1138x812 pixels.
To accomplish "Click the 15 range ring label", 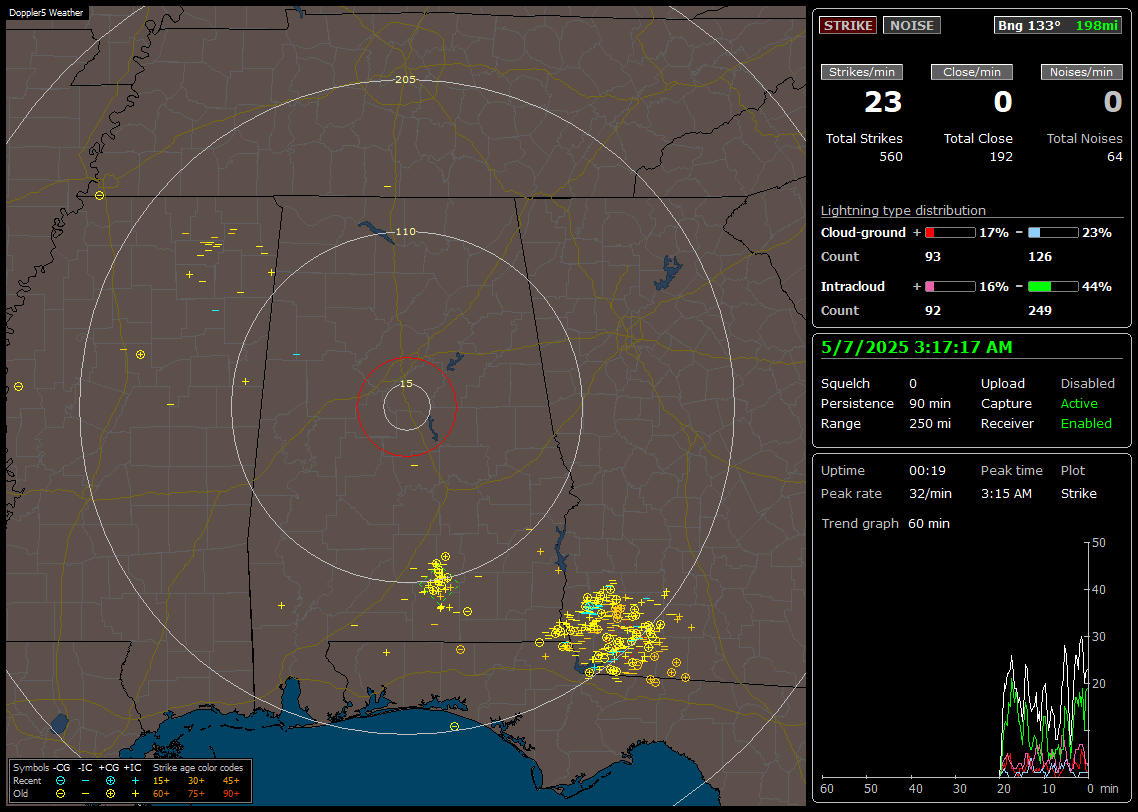I will click(x=406, y=383).
